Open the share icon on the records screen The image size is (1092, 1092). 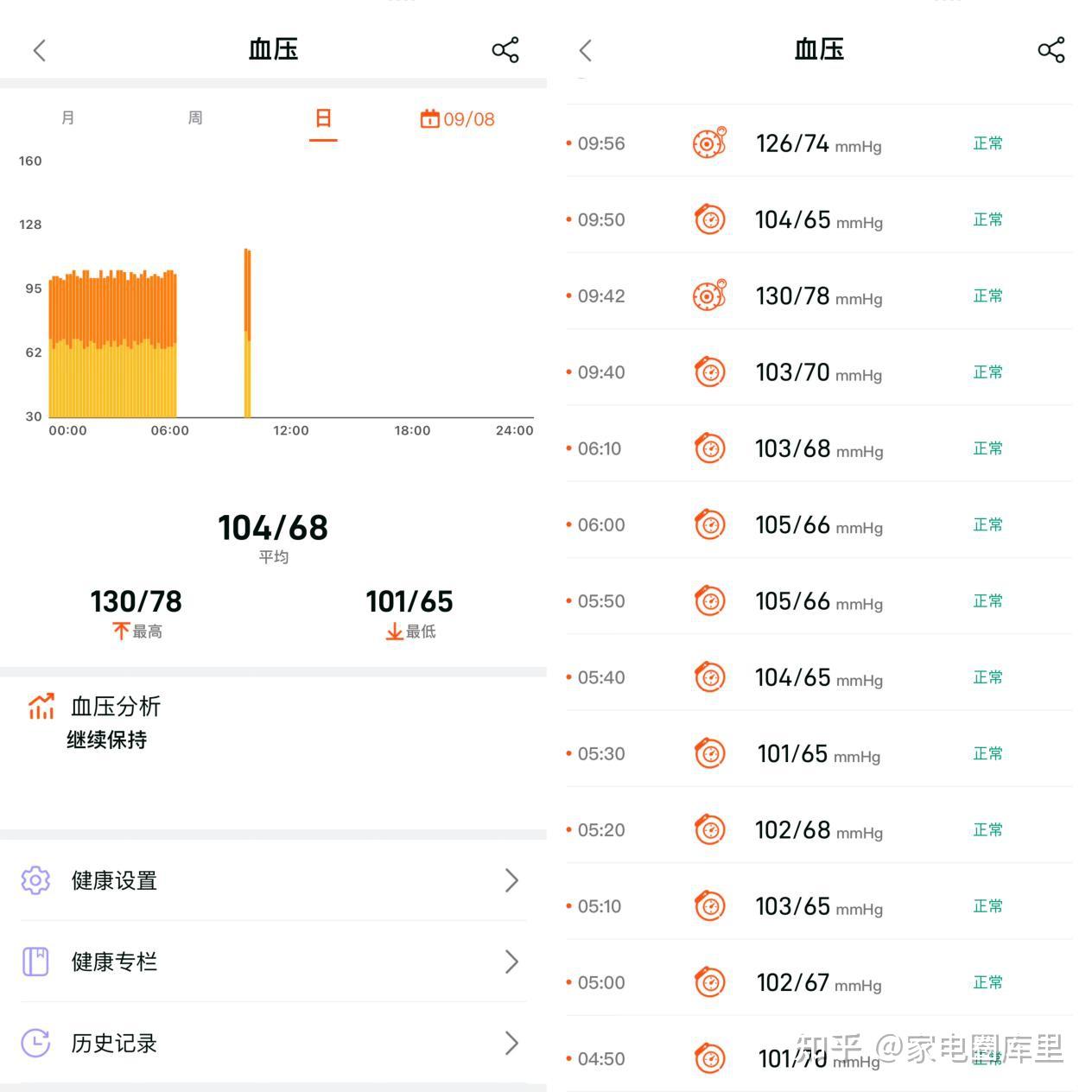click(1051, 50)
